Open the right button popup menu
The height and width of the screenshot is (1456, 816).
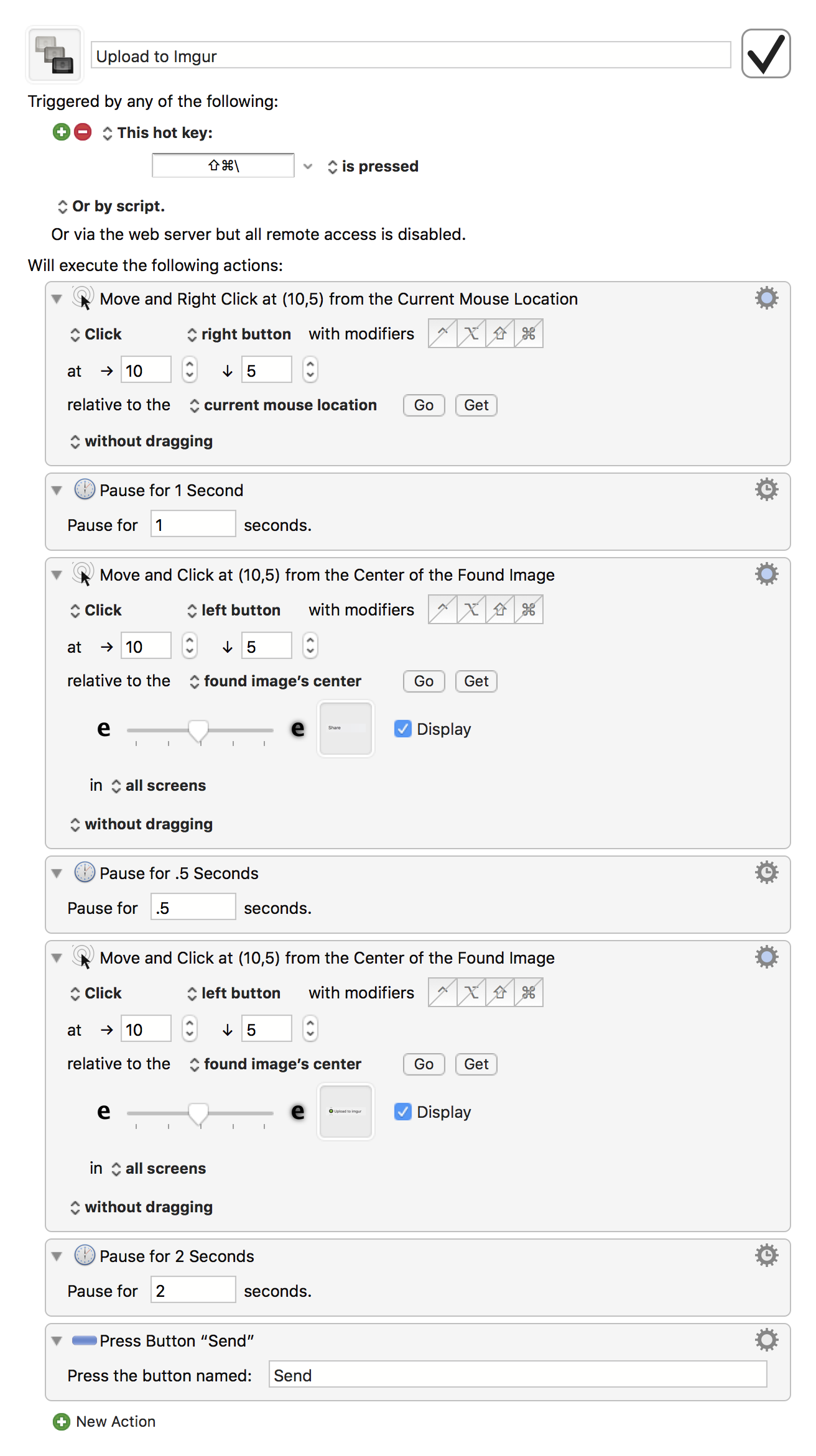point(239,334)
